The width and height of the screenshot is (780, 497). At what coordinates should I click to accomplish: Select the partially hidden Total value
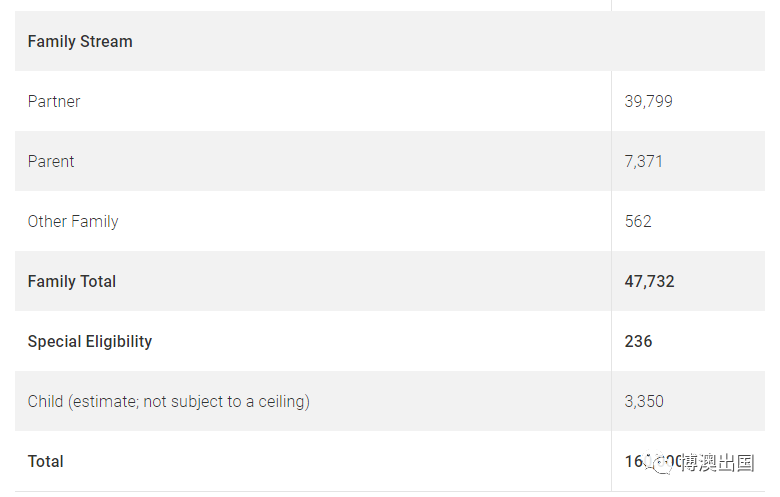652,462
